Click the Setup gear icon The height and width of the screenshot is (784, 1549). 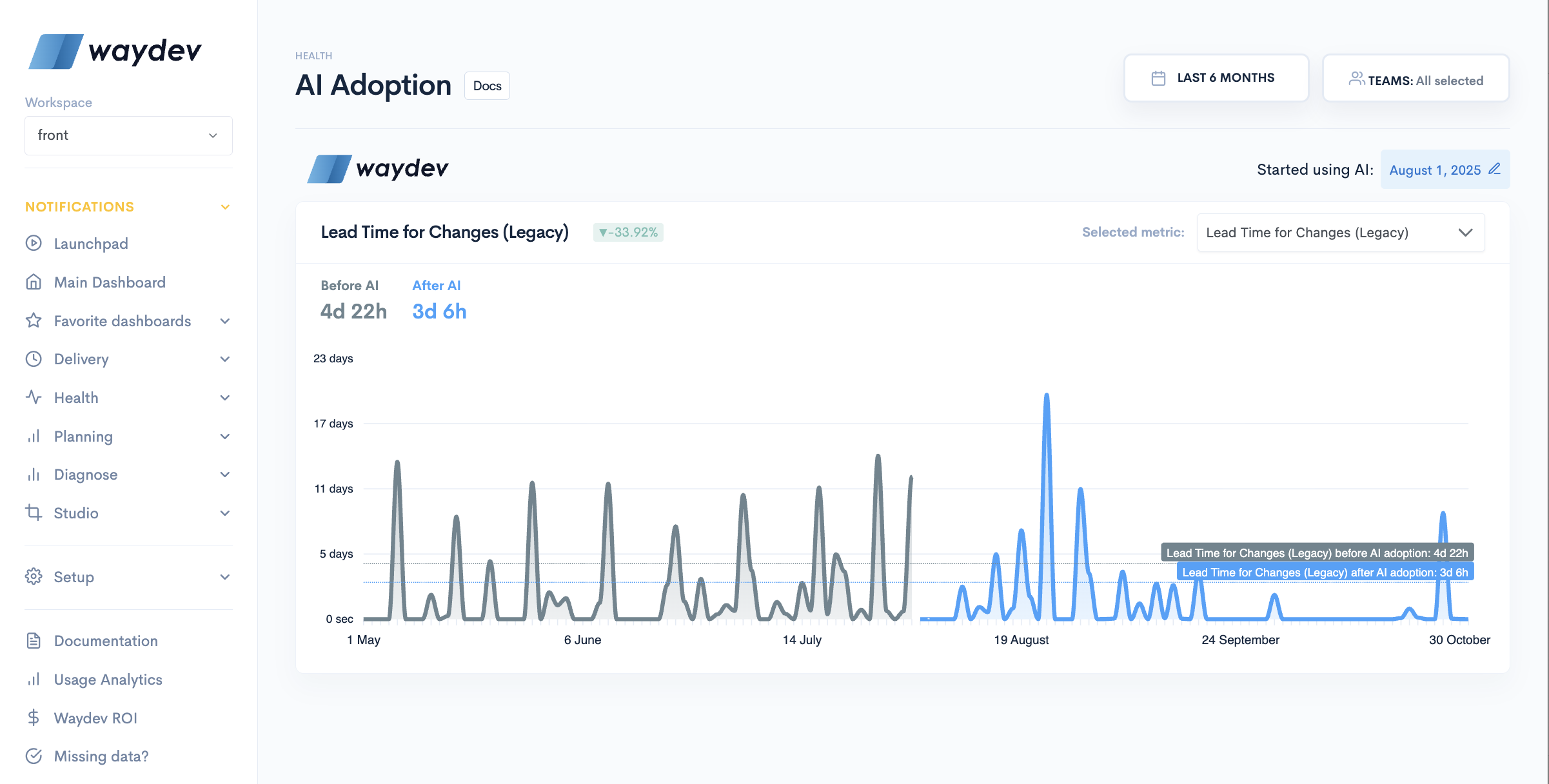click(34, 577)
